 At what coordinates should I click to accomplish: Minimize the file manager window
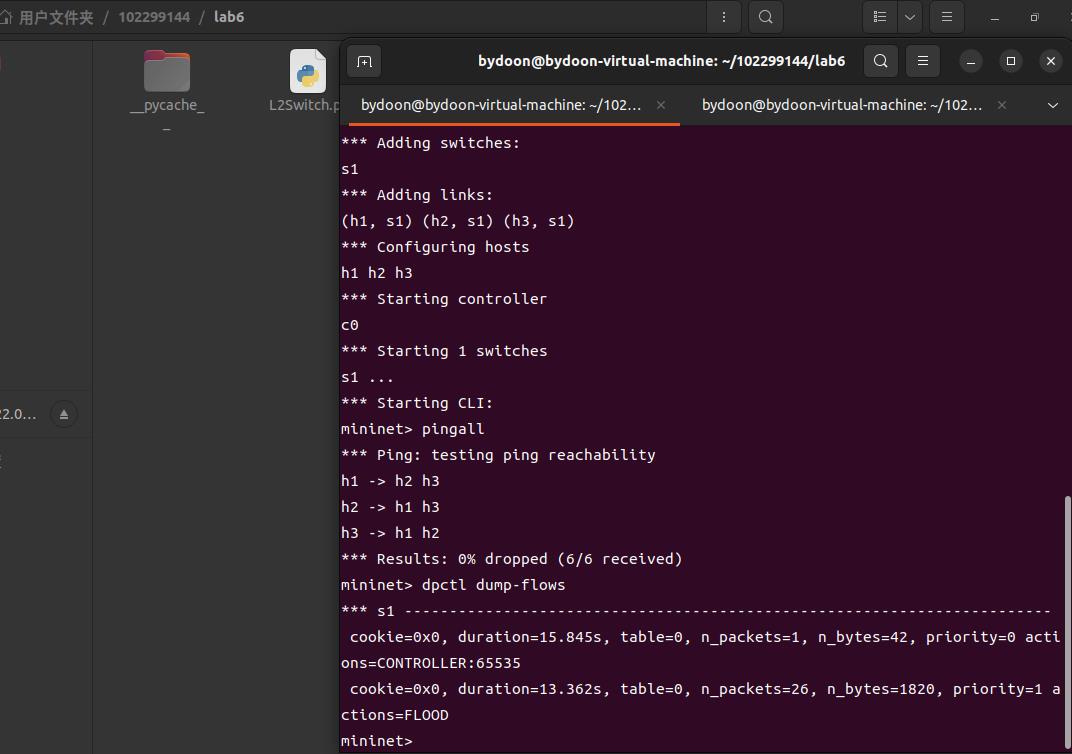pos(995,18)
